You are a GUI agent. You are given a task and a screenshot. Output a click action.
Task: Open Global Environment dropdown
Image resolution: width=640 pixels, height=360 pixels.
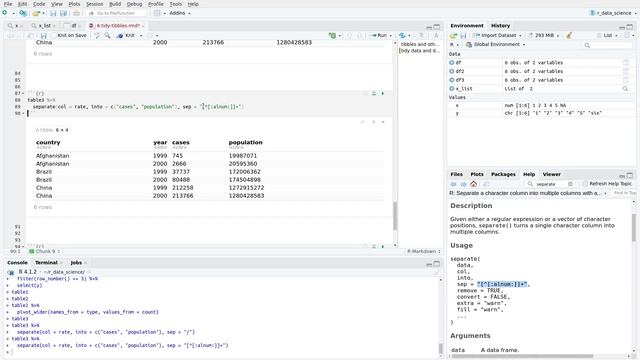496,44
